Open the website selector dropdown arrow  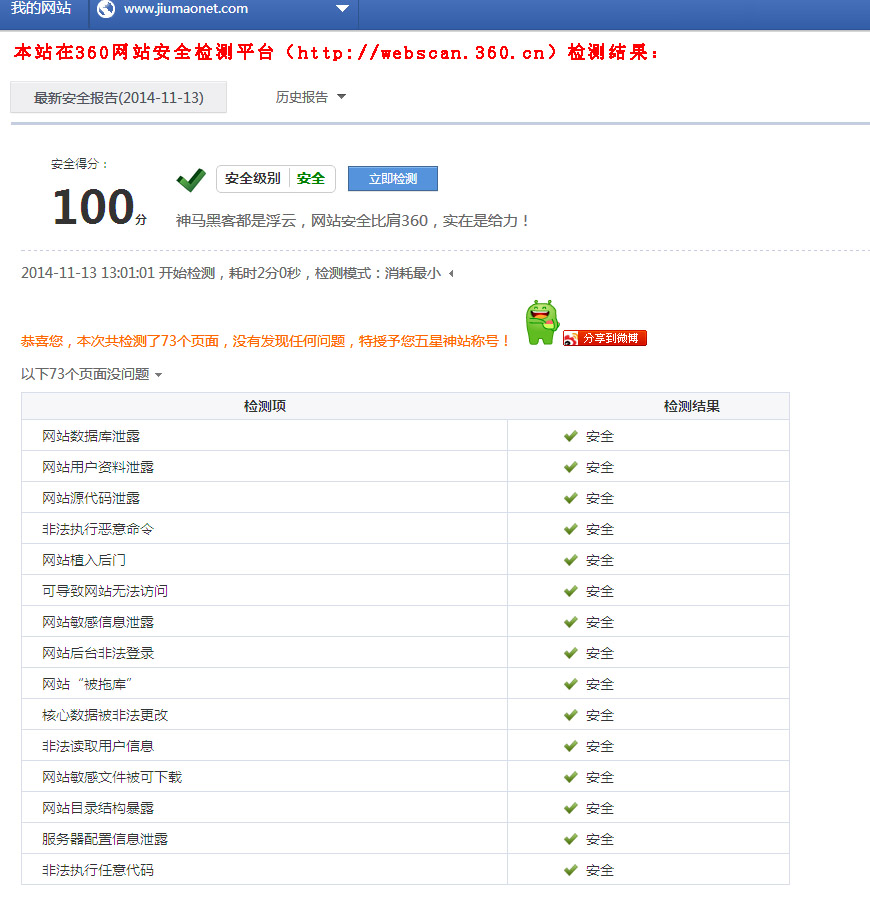click(x=342, y=9)
